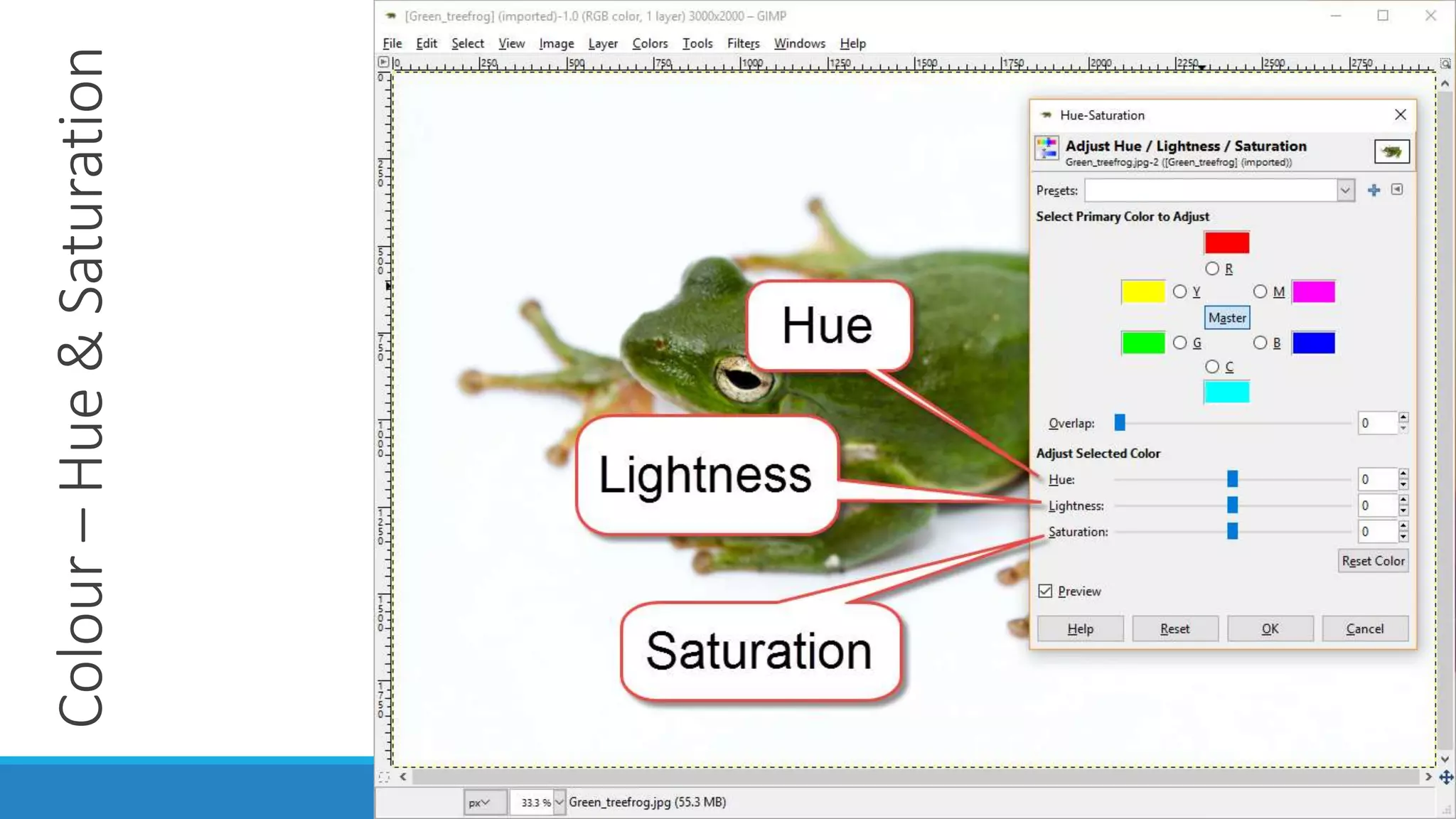Click the red color swatch
This screenshot has width=1456, height=819.
pos(1226,242)
